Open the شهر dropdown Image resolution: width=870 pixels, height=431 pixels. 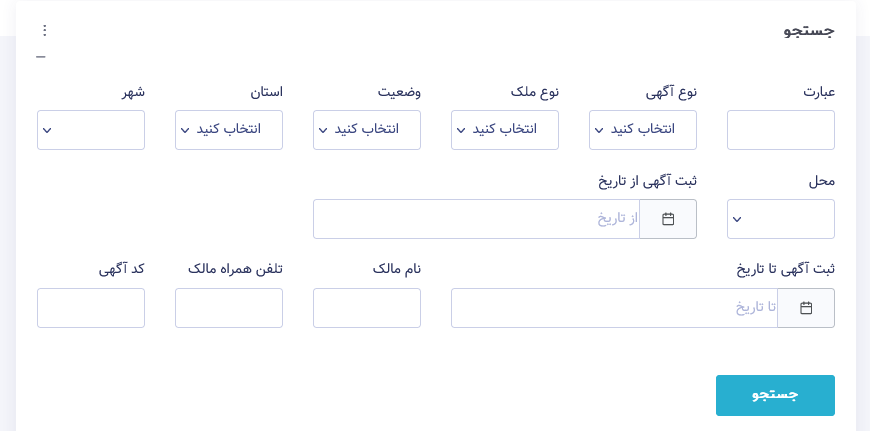[x=91, y=130]
